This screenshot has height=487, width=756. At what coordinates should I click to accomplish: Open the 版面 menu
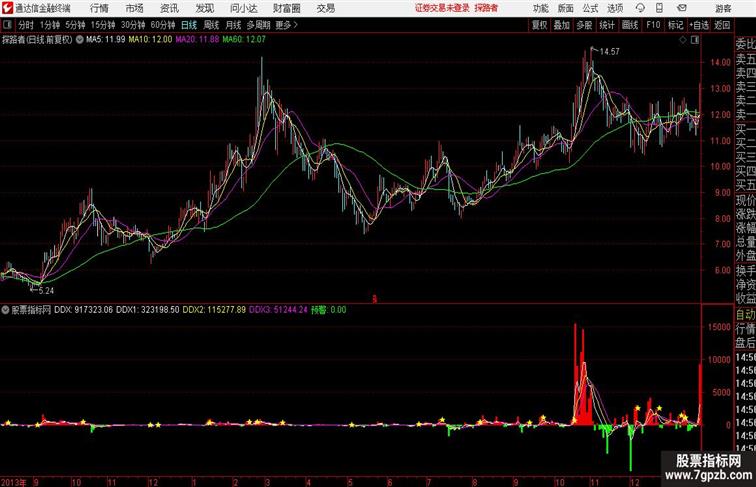tap(566, 8)
